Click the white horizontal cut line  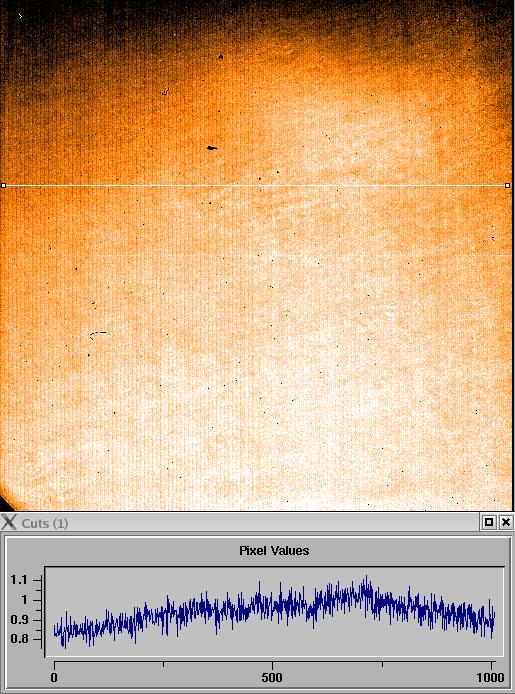coord(256,185)
